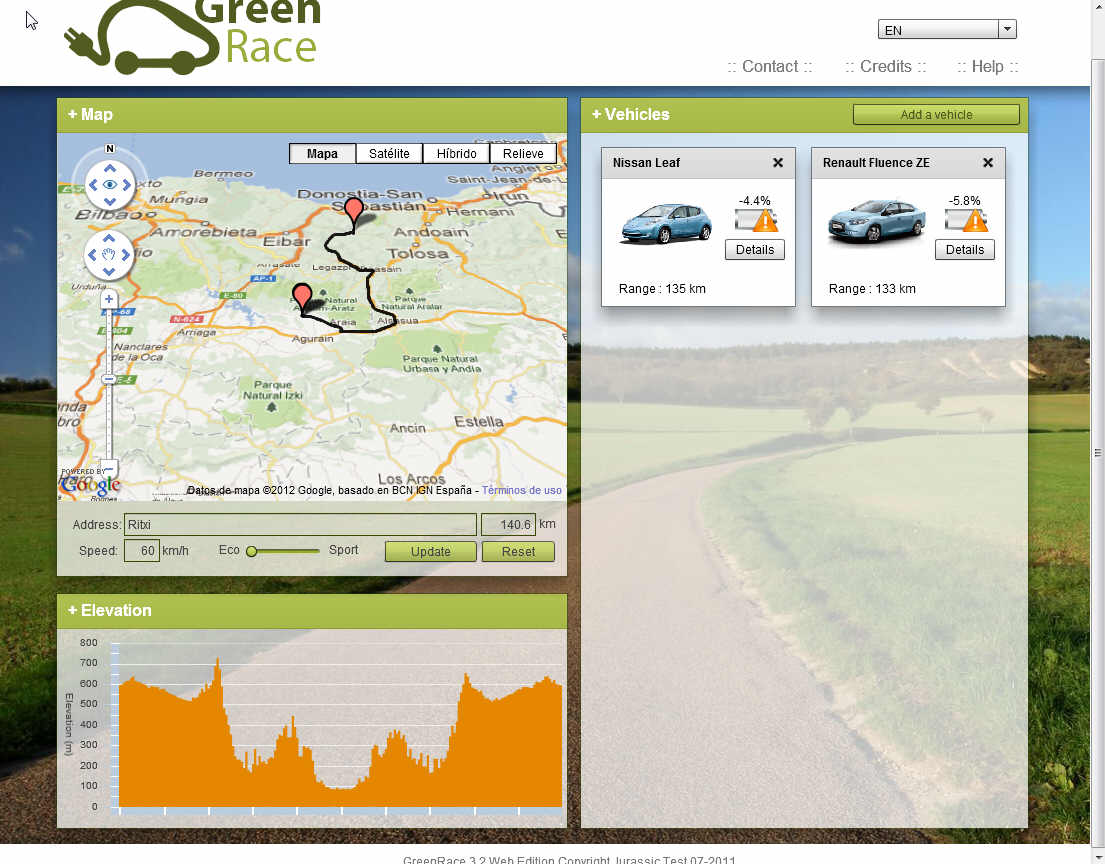
Task: Click the route start marker near Donostia
Action: pos(353,214)
